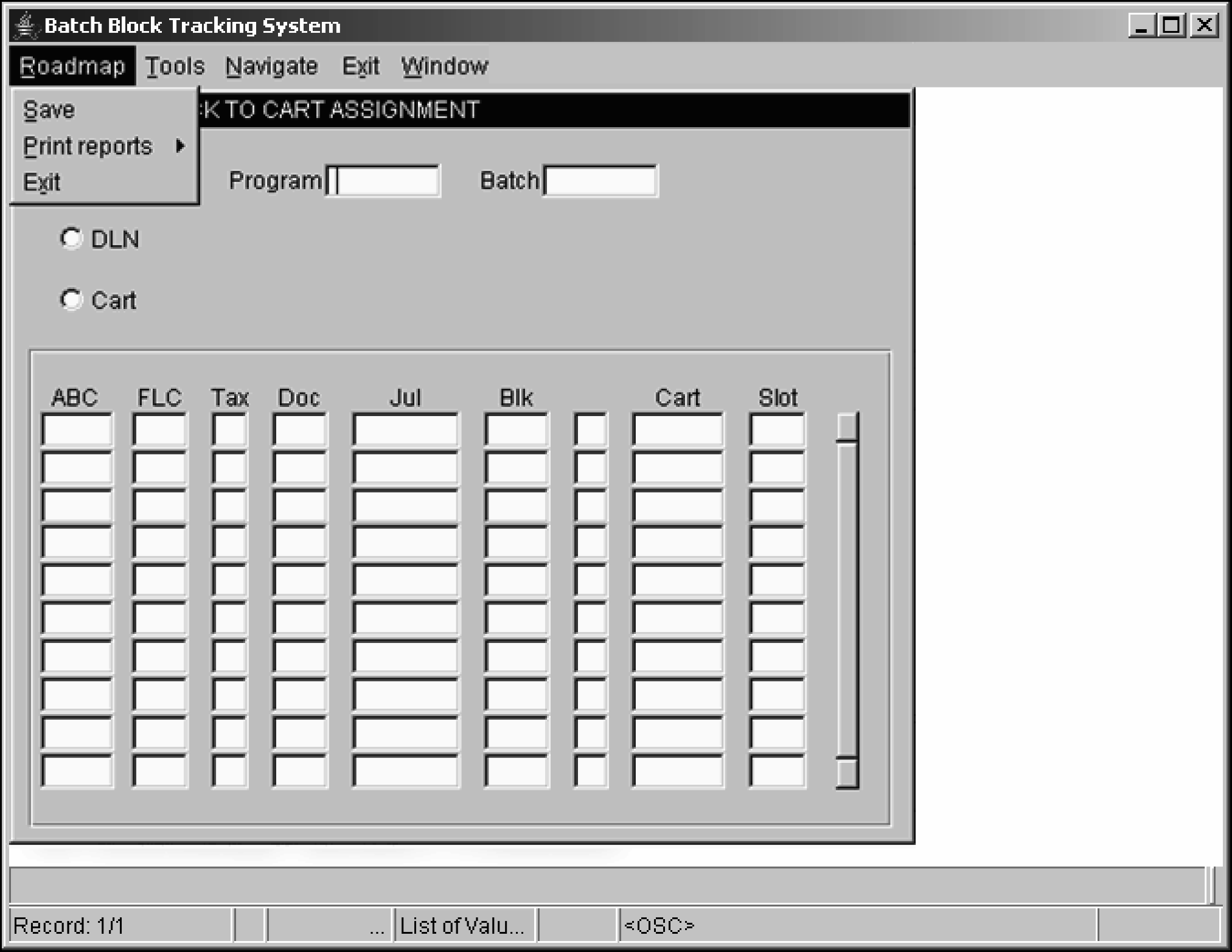Image resolution: width=1232 pixels, height=952 pixels.
Task: Select the Cart radio button
Action: pos(71,299)
